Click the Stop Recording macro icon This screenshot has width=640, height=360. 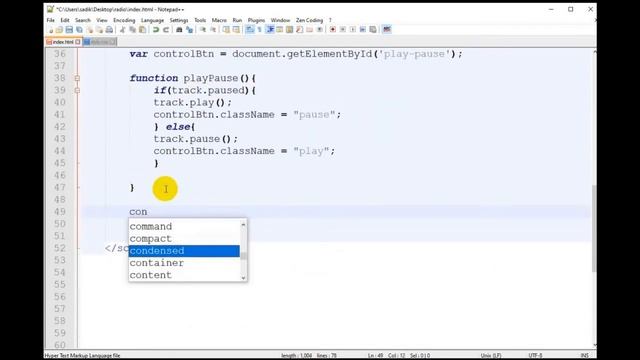(343, 29)
